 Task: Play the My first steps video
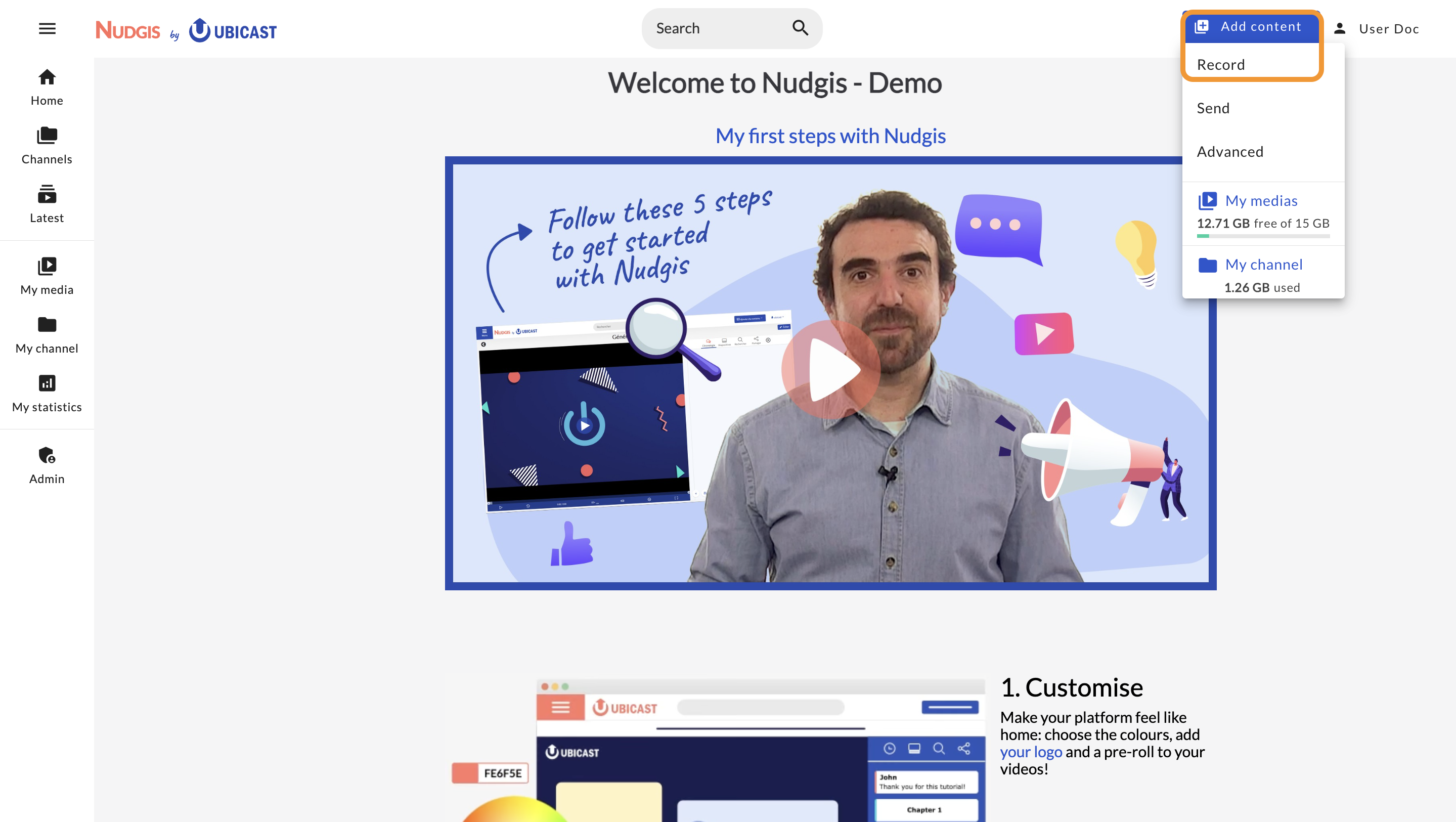point(831,370)
